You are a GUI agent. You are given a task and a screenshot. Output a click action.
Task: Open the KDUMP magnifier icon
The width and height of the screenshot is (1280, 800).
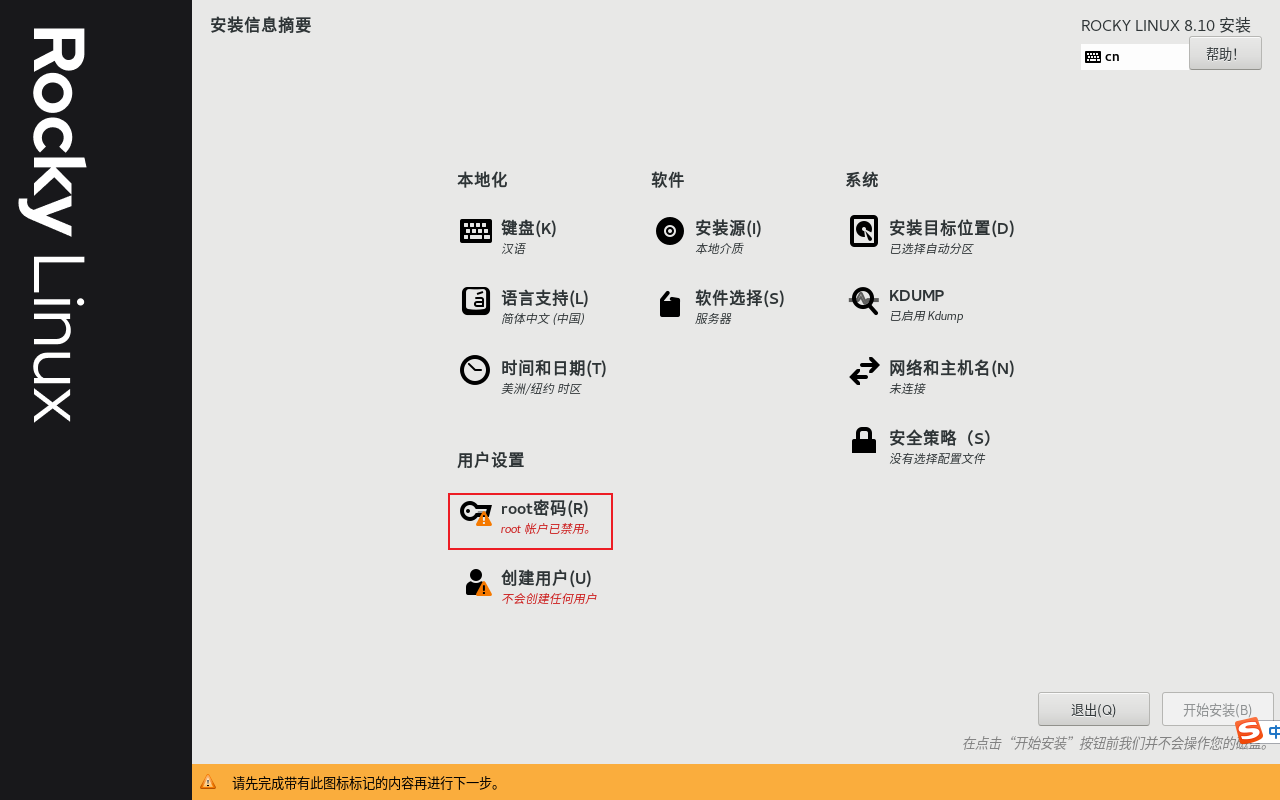click(864, 300)
